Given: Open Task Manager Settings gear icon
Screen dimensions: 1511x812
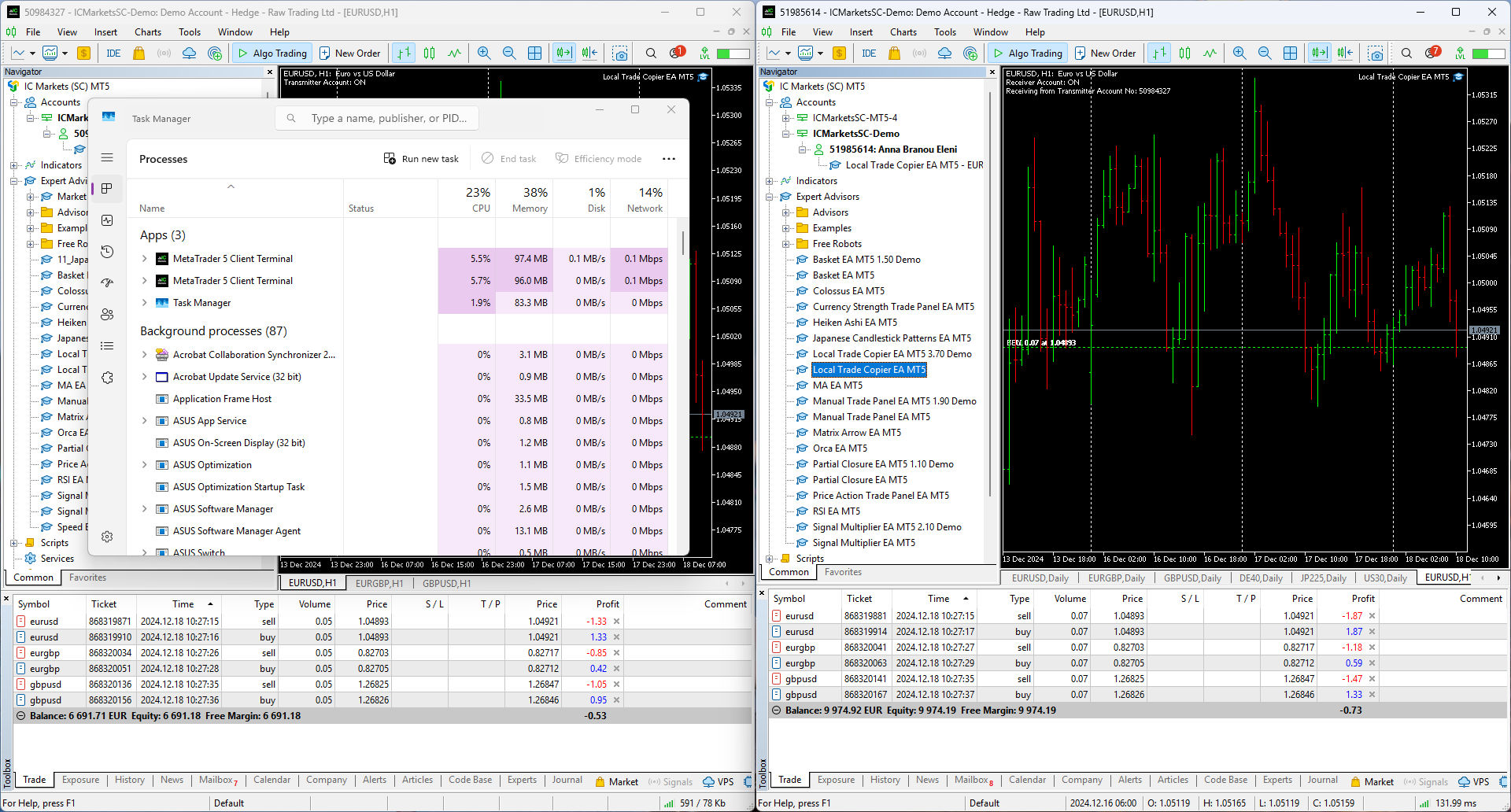Looking at the screenshot, I should coord(107,537).
